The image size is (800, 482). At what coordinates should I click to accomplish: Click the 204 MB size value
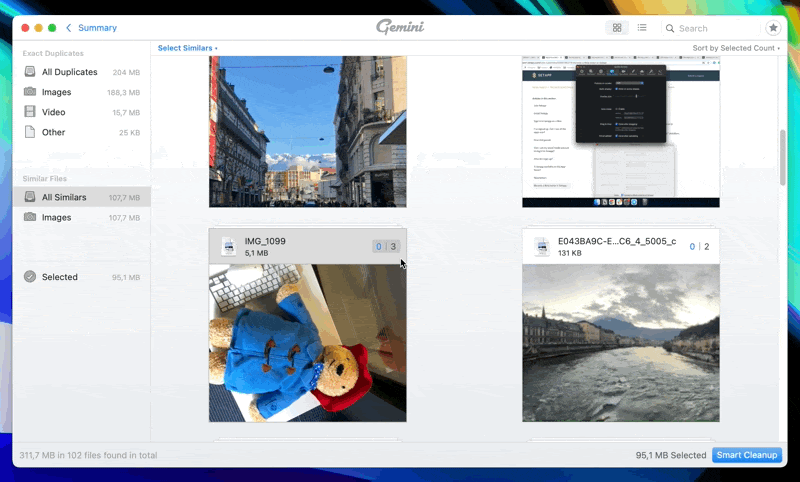(126, 72)
